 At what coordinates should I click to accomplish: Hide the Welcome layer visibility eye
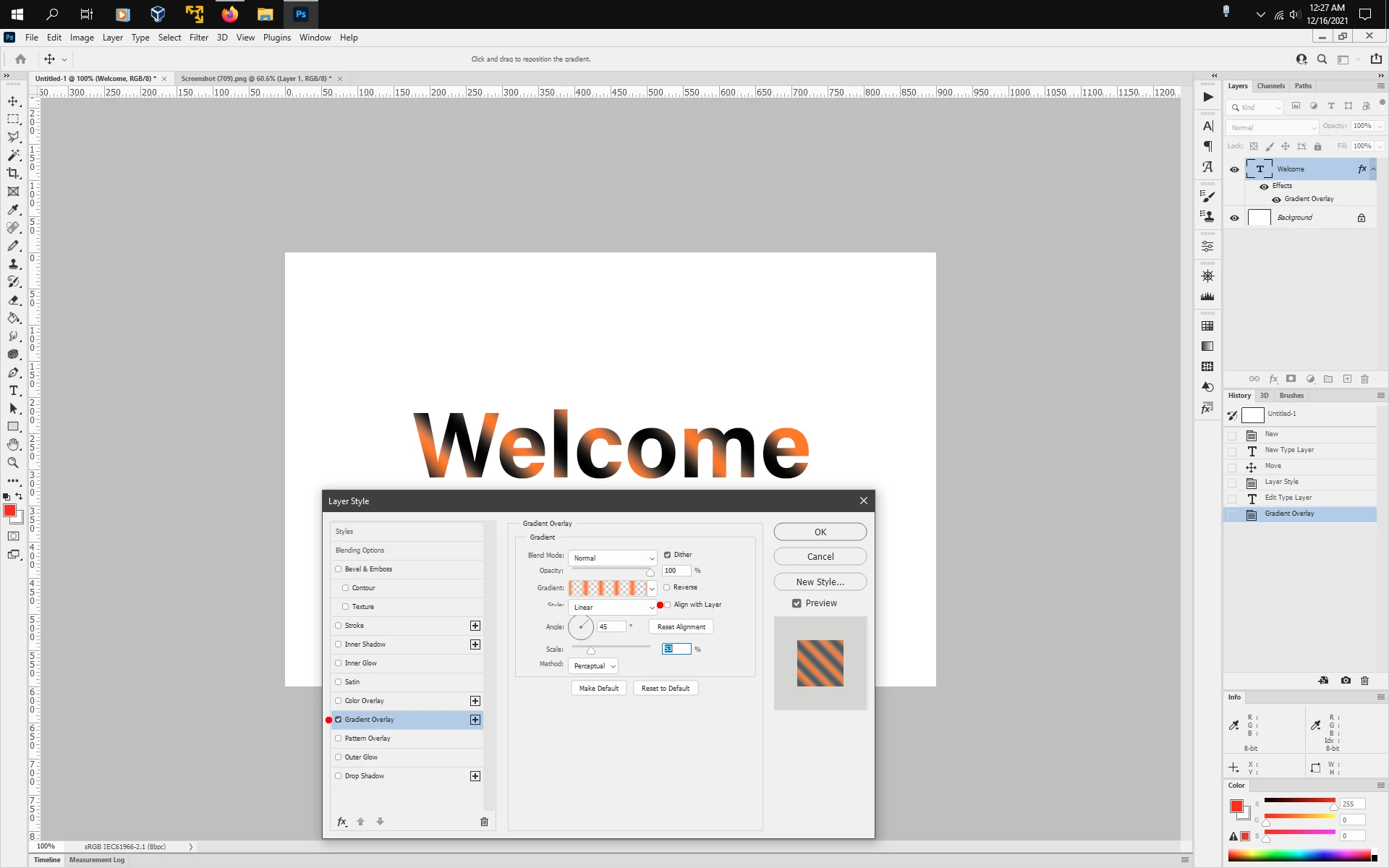coord(1234,169)
